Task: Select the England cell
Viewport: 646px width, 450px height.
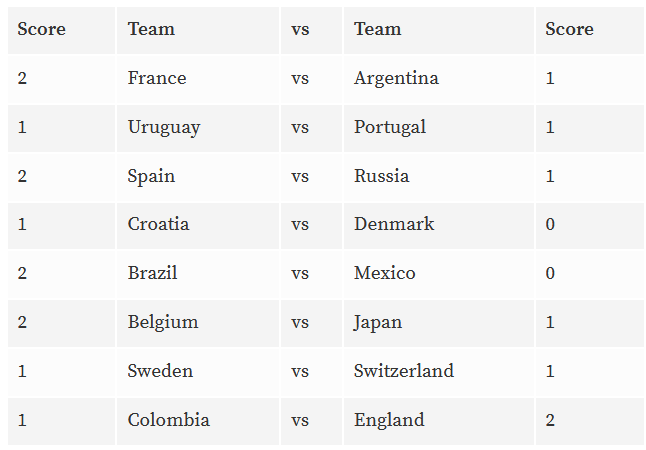Action: [439, 421]
